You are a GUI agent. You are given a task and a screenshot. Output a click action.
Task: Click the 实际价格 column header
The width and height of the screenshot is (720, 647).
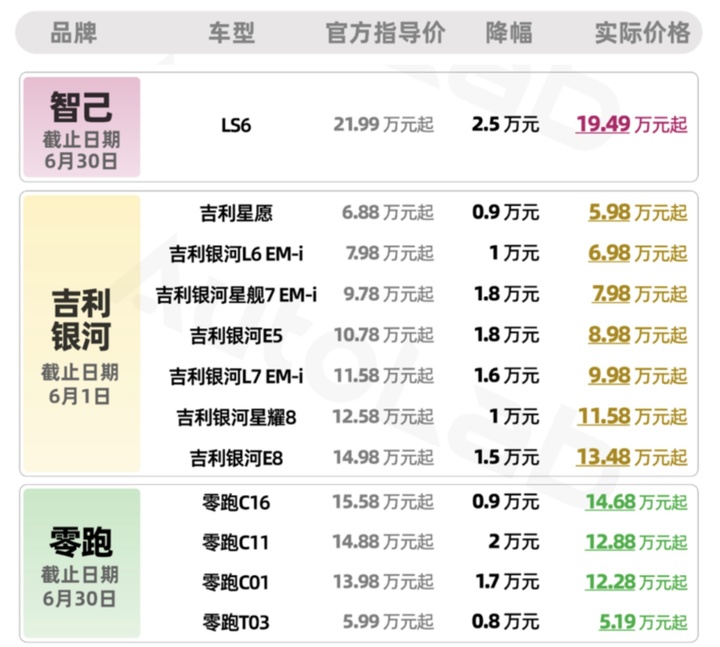(642, 33)
